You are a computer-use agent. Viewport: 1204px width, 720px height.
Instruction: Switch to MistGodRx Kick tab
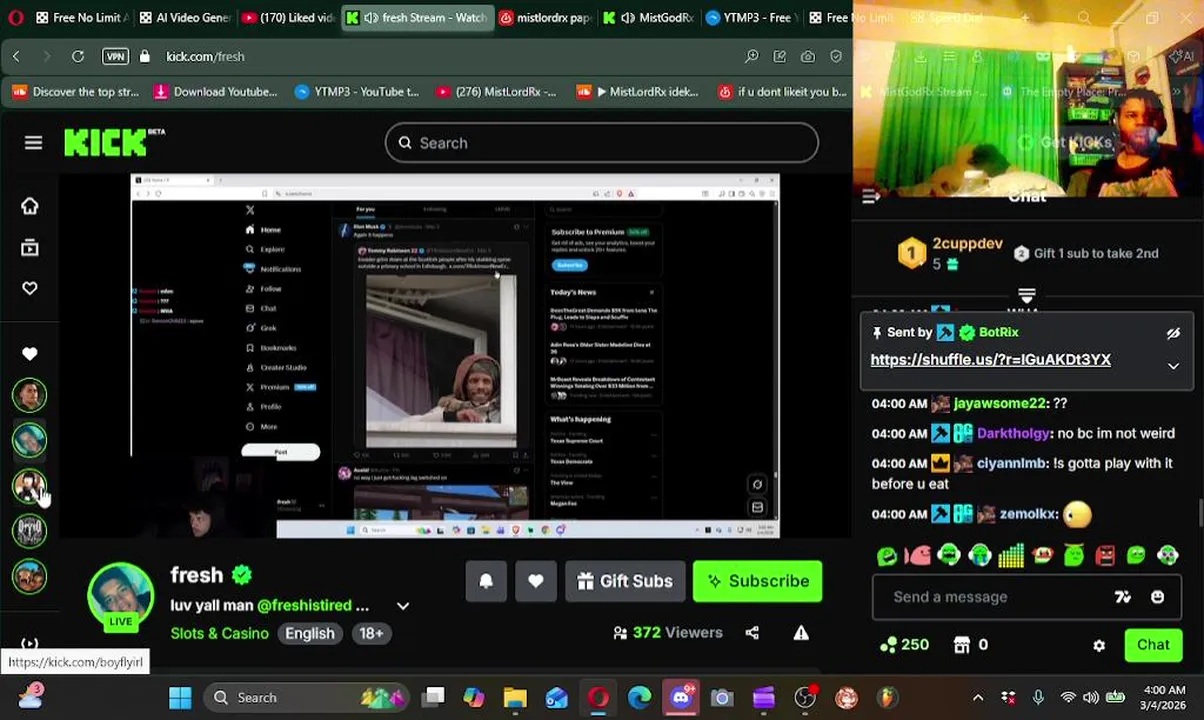pyautogui.click(x=650, y=18)
